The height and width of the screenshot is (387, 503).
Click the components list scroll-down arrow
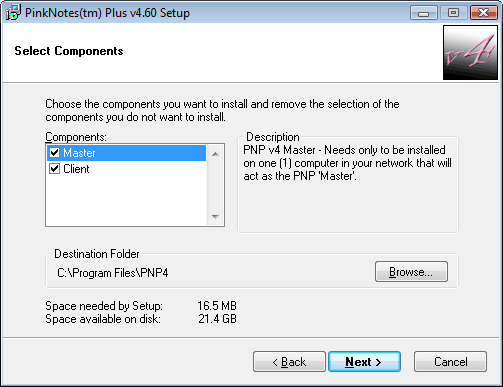pyautogui.click(x=215, y=217)
